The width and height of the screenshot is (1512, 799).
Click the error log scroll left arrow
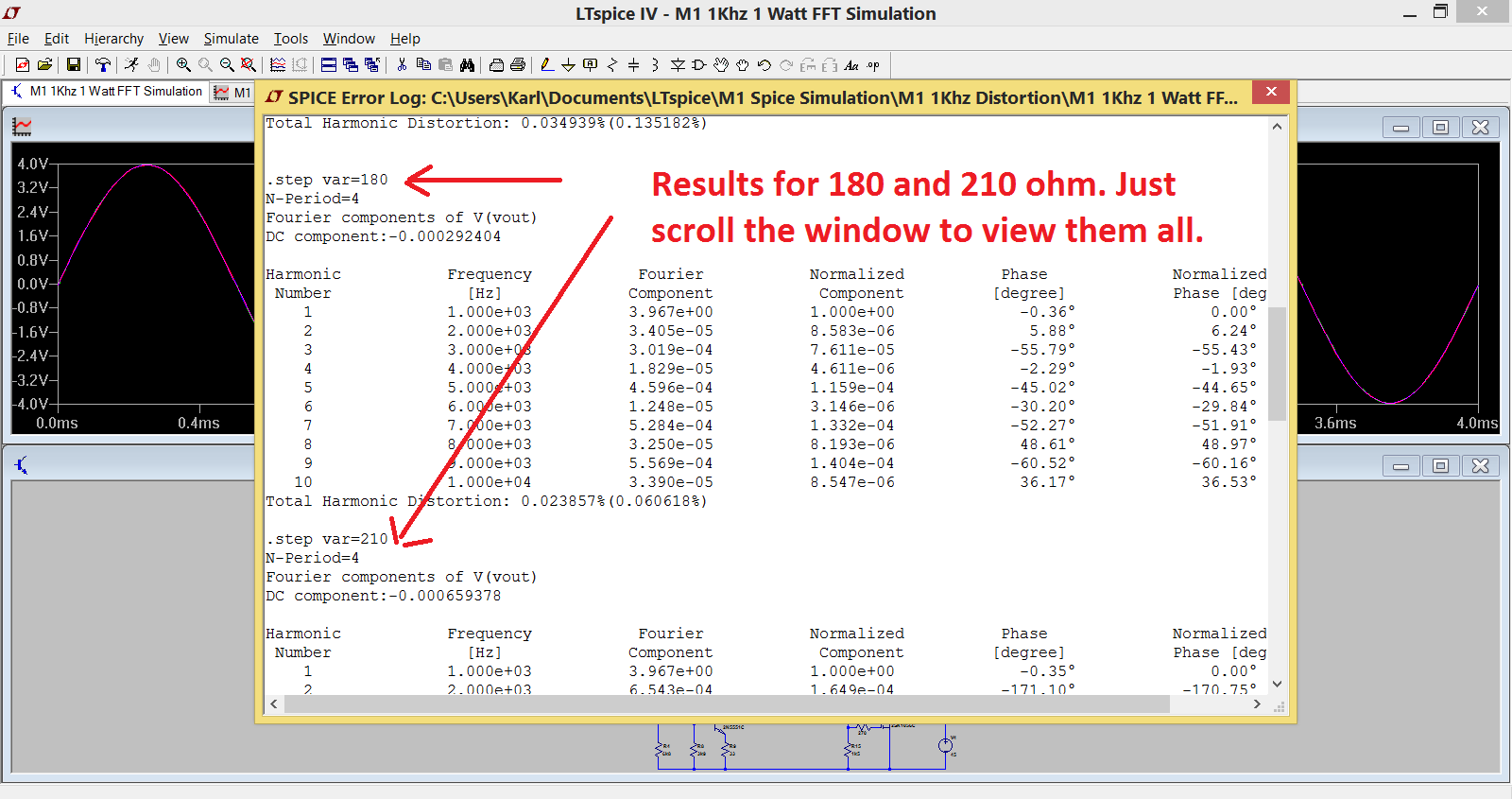(274, 704)
